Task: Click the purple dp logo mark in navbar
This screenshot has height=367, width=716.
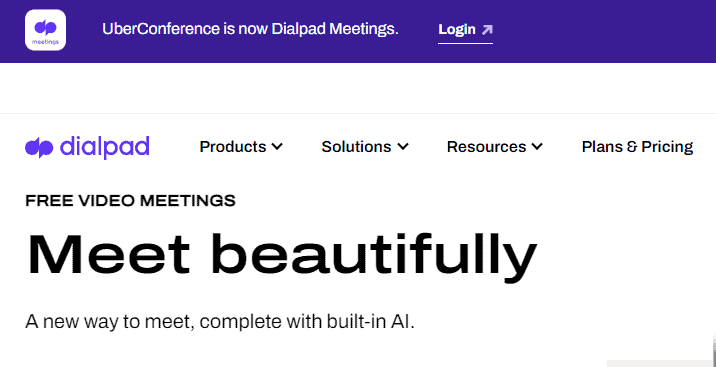Action: tap(40, 147)
